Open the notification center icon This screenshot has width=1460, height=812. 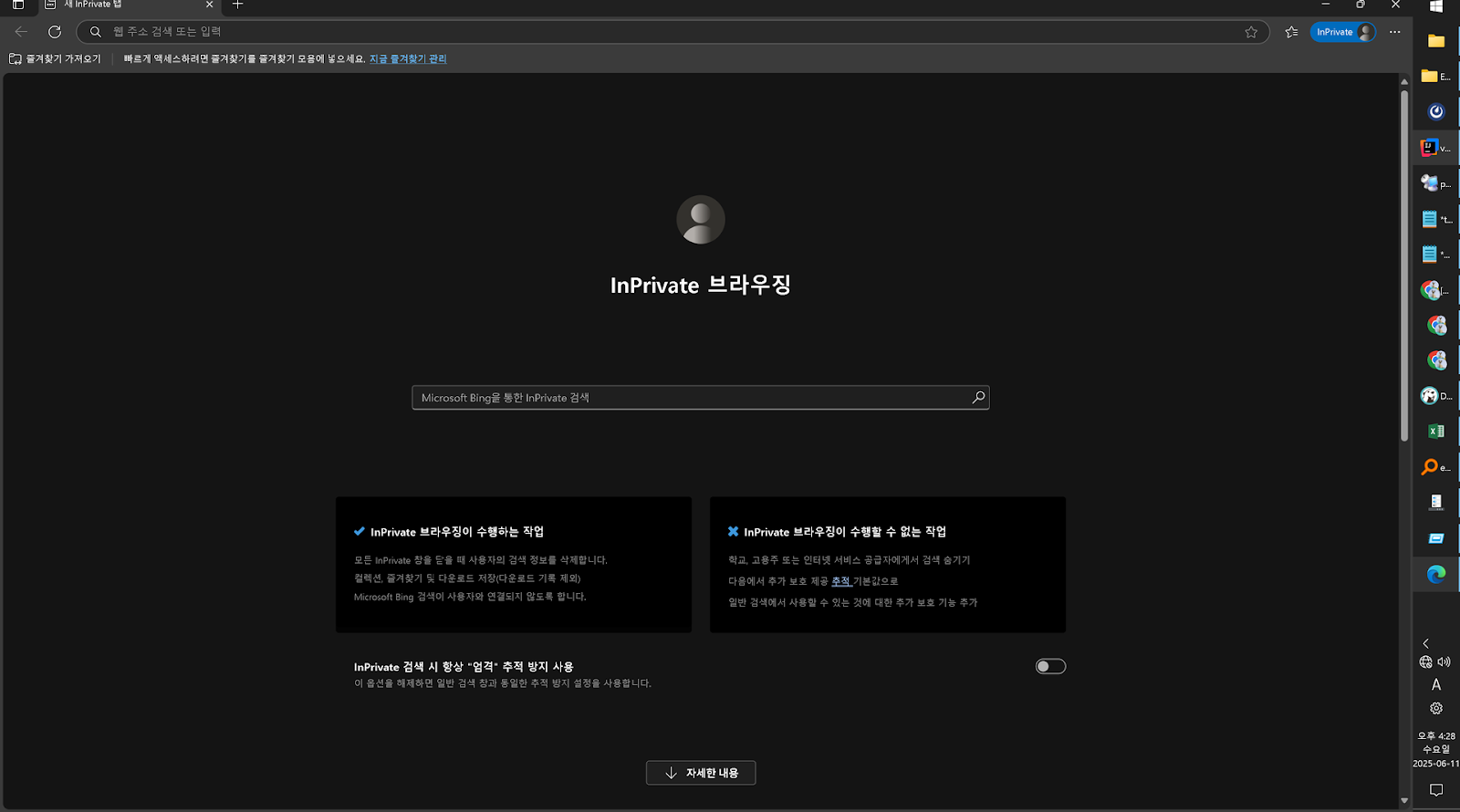1436,790
